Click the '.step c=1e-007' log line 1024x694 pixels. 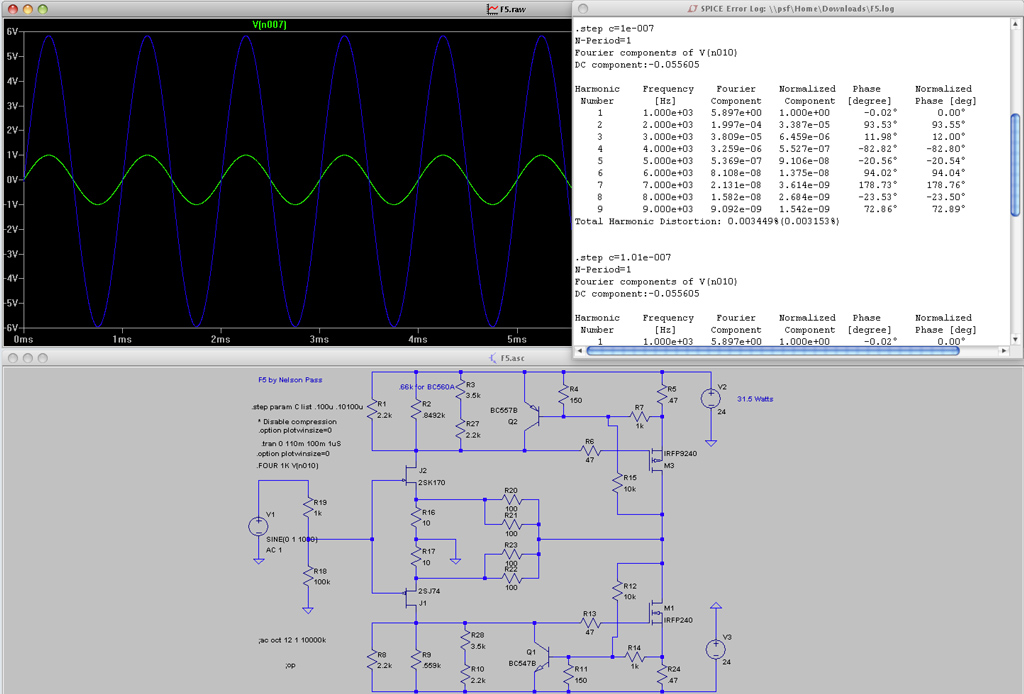614,29
